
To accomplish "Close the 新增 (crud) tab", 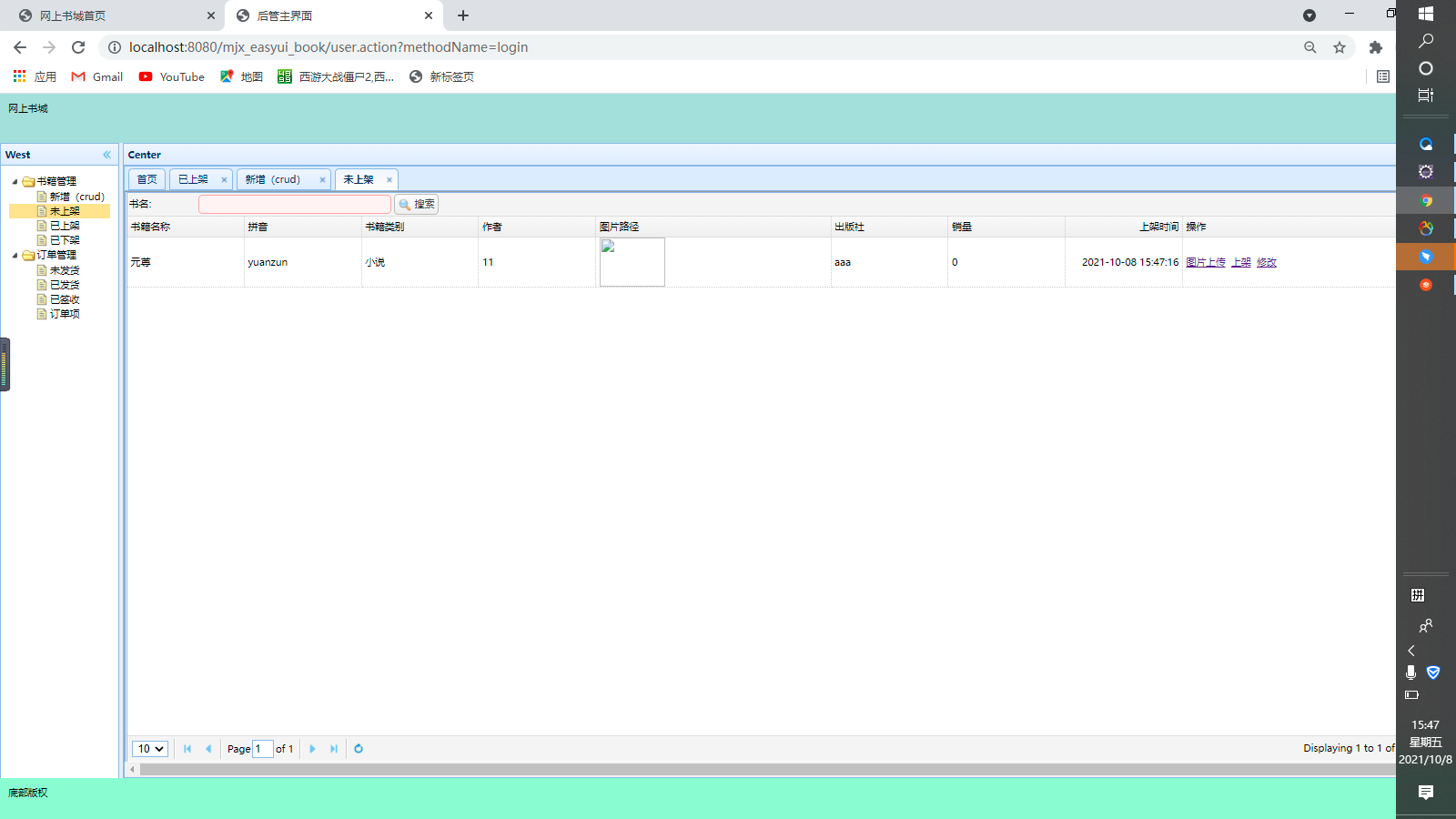I will coord(322,180).
